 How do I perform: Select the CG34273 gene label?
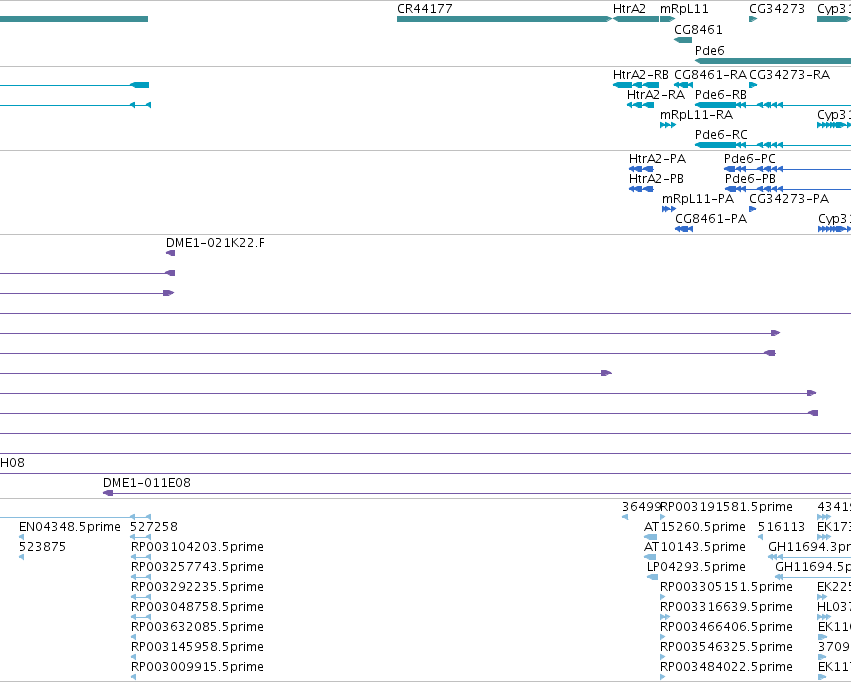777,9
